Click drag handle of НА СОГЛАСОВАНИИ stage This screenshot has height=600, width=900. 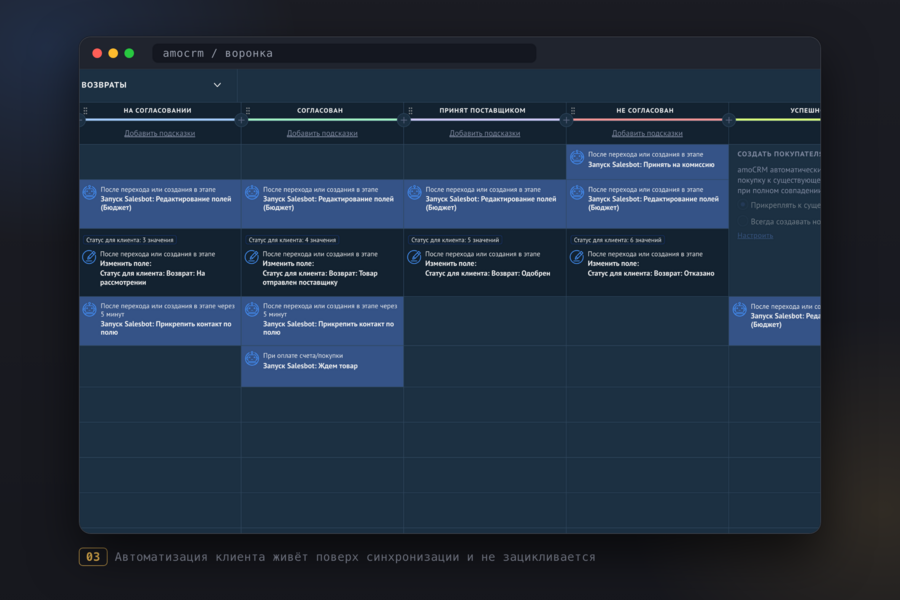click(86, 110)
